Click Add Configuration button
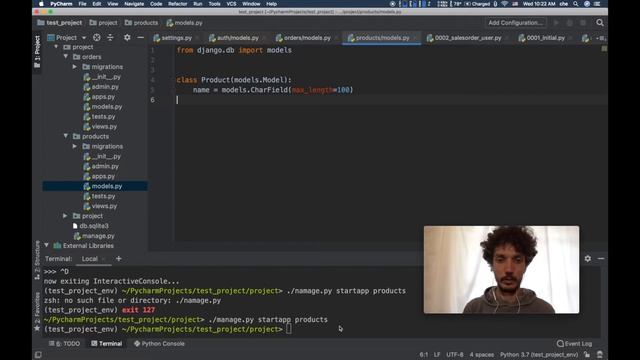Image resolution: width=640 pixels, height=360 pixels. (516, 23)
